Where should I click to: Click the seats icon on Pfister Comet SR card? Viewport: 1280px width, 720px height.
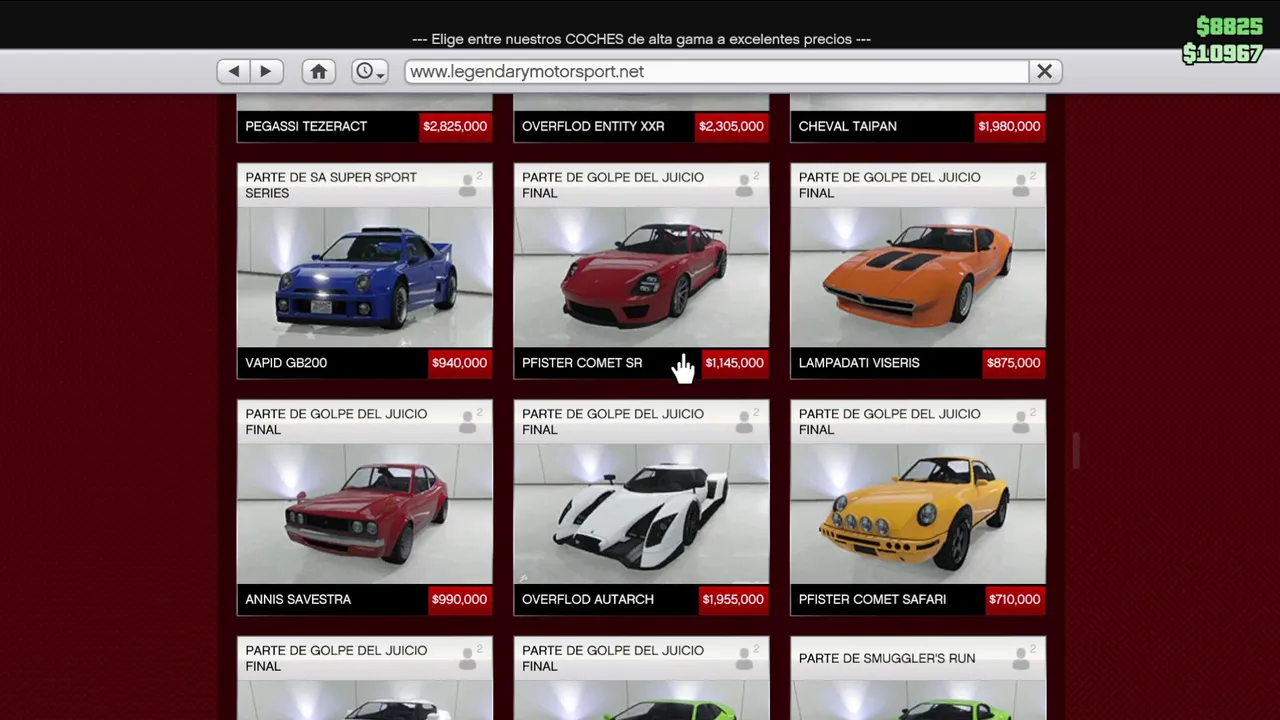[x=746, y=185]
